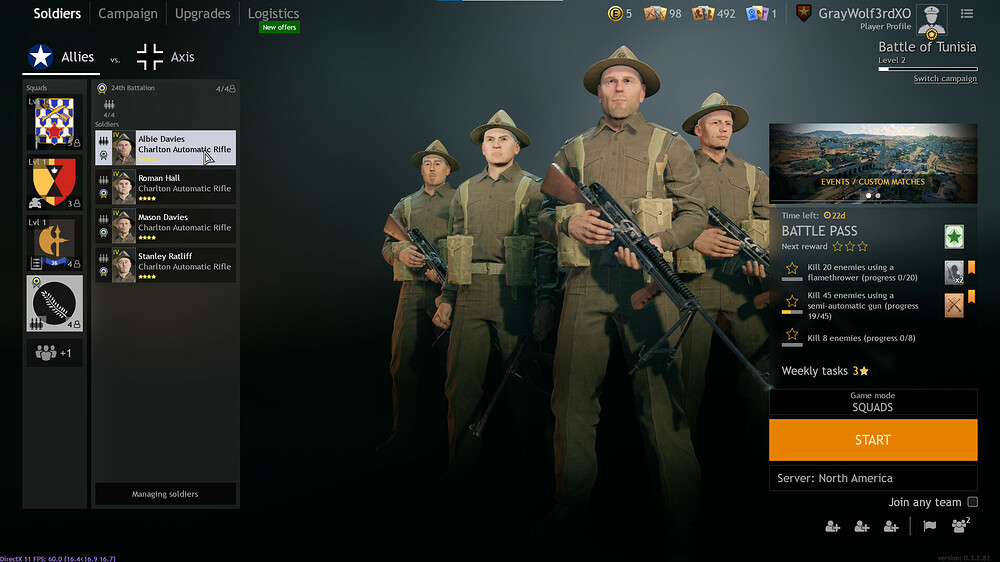The image size is (1000, 562).
Task: Click the x2 soldier reward icon
Action: point(954,272)
